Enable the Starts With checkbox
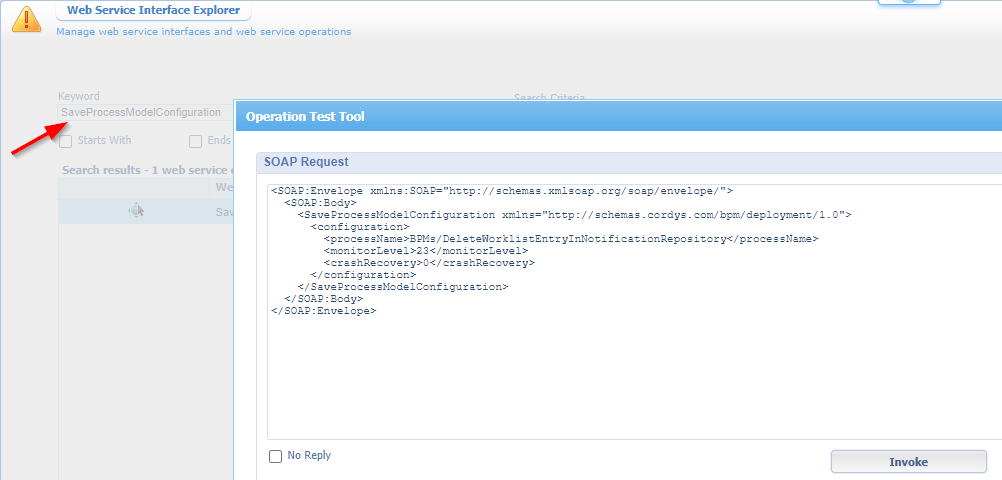Image resolution: width=1002 pixels, height=480 pixels. (66, 141)
